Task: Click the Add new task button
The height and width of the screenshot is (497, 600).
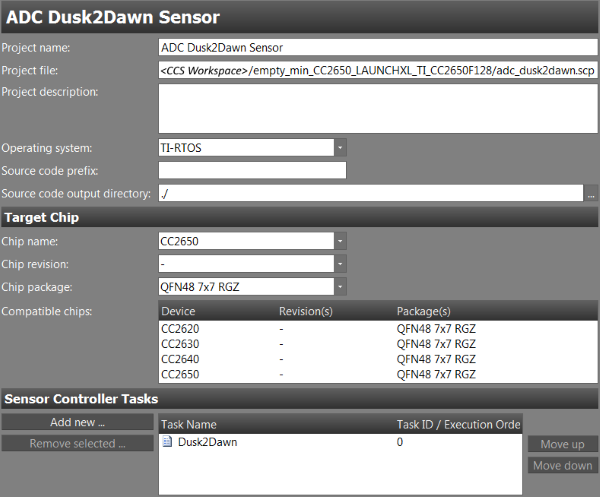Action: click(77, 422)
